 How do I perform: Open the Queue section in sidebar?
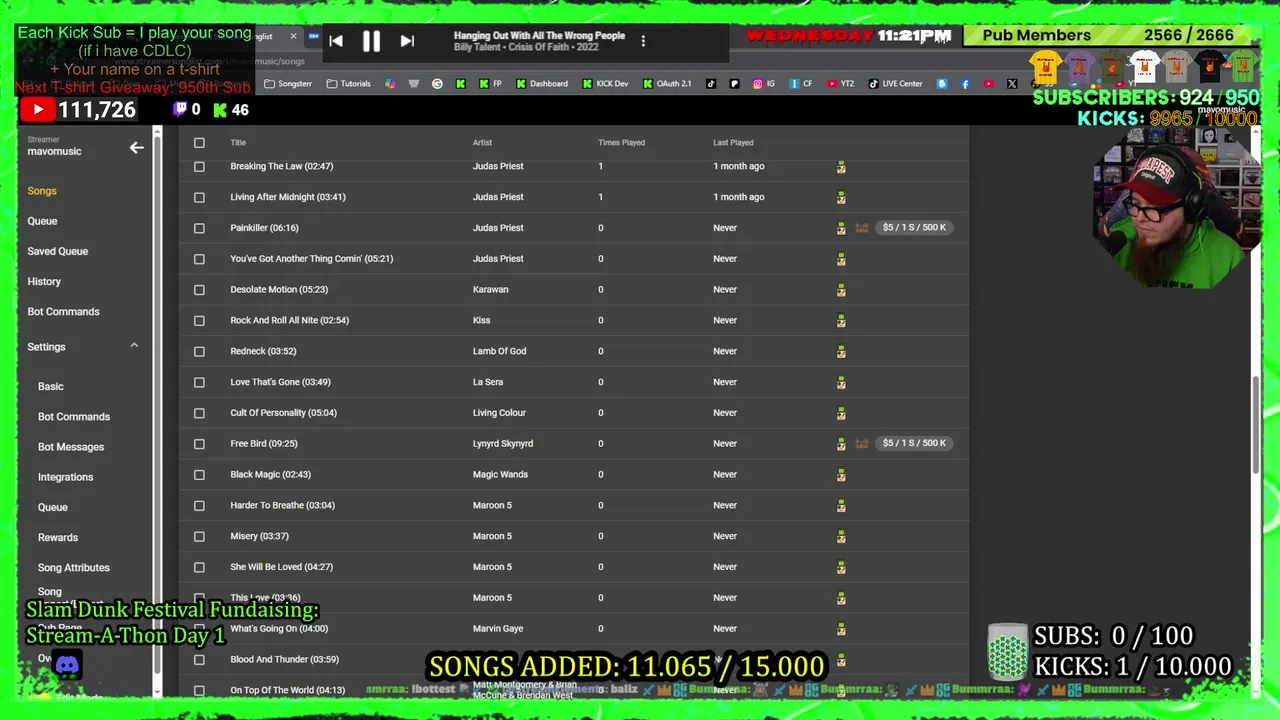[42, 221]
